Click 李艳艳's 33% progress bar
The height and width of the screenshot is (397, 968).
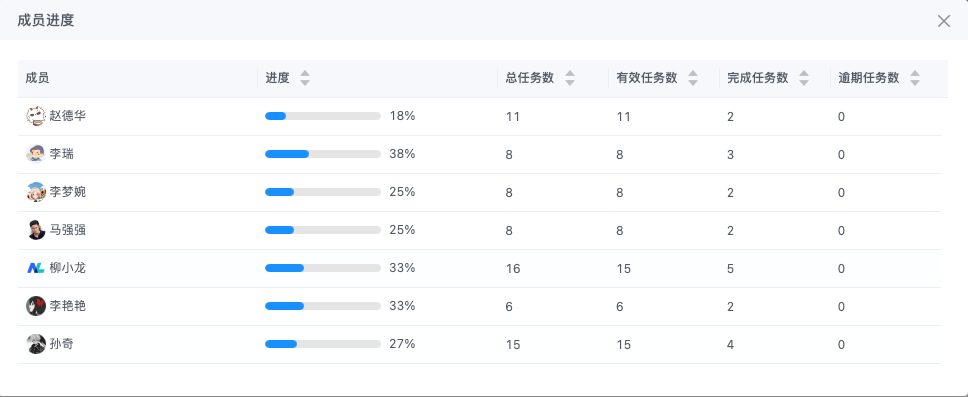(x=323, y=306)
